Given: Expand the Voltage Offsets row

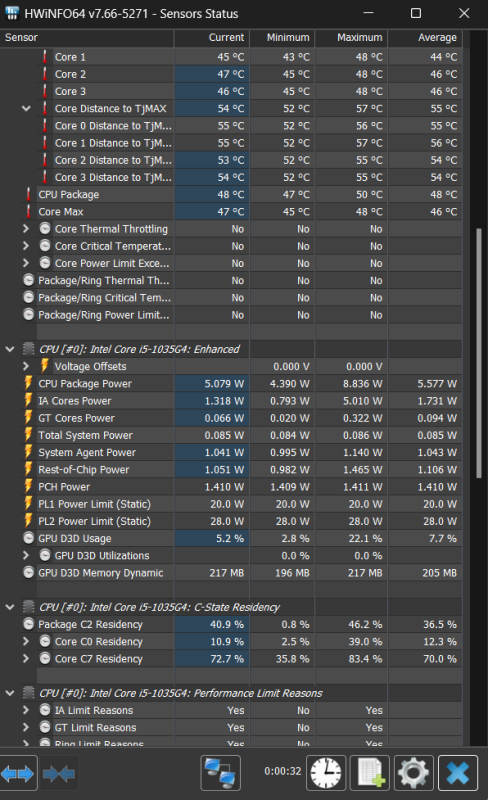Looking at the screenshot, I should [x=26, y=366].
